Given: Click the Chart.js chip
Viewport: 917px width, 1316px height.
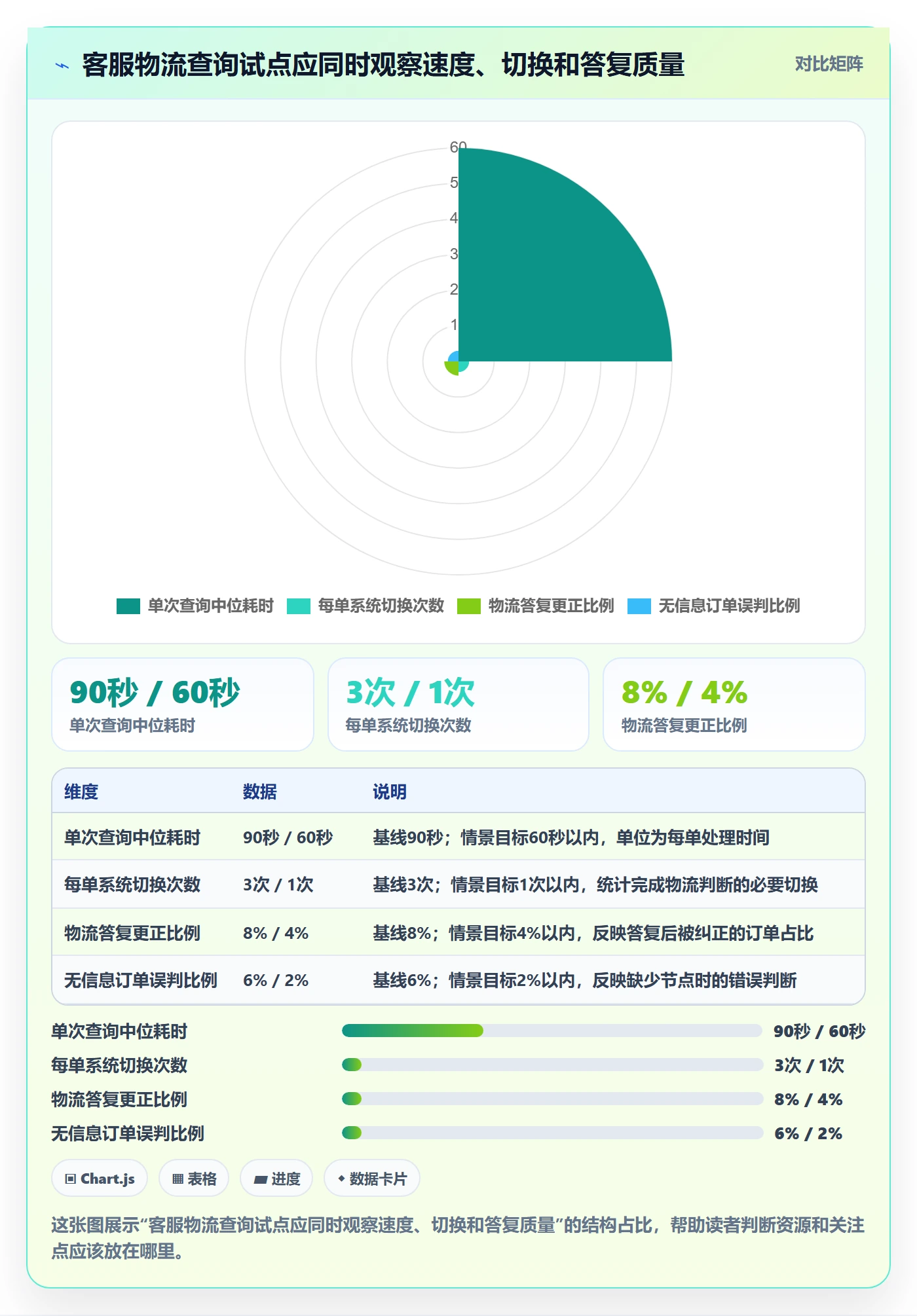Looking at the screenshot, I should tap(100, 1179).
